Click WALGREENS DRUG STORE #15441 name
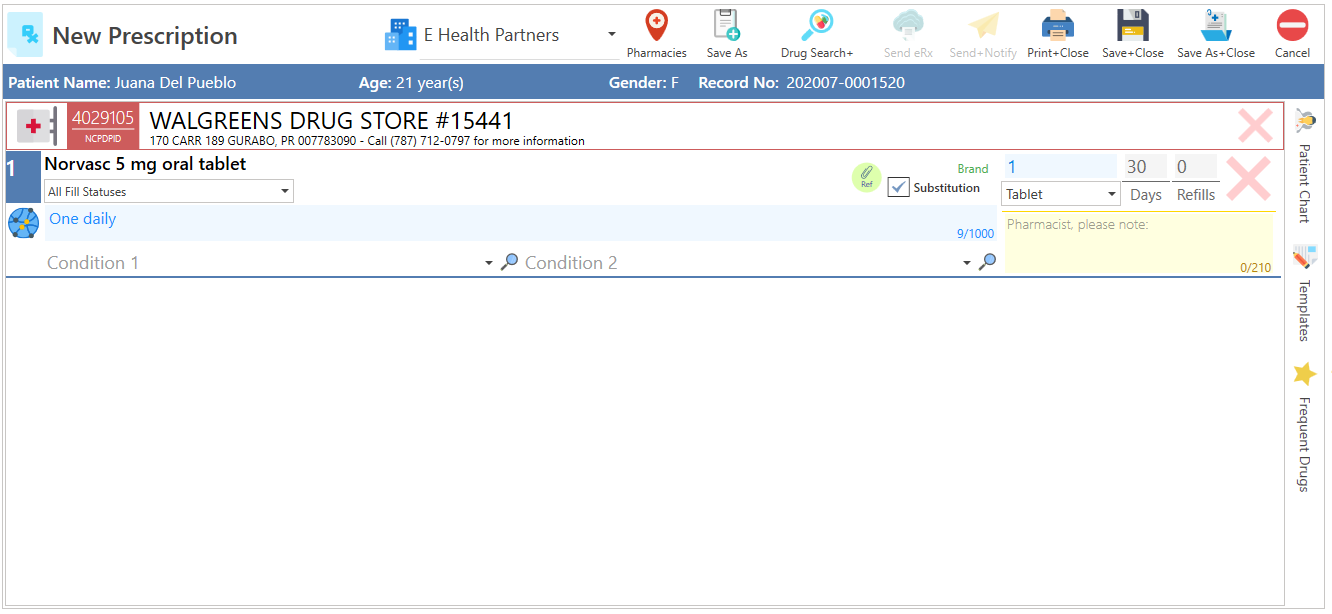 coord(331,122)
